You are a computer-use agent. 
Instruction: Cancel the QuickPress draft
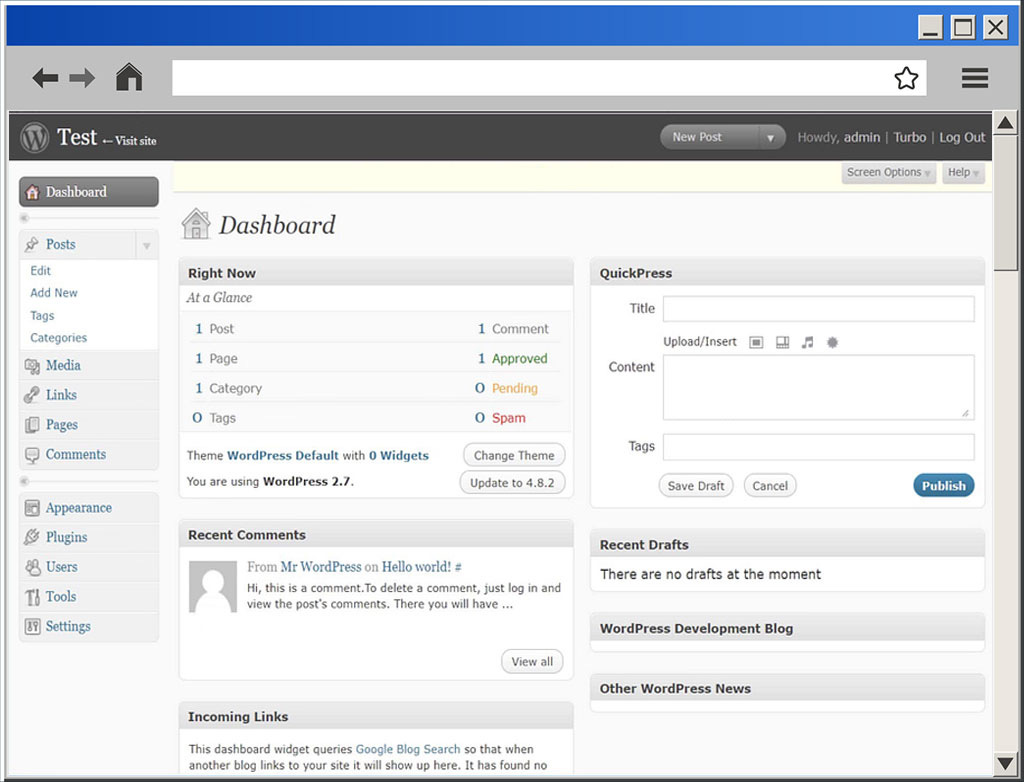point(770,486)
